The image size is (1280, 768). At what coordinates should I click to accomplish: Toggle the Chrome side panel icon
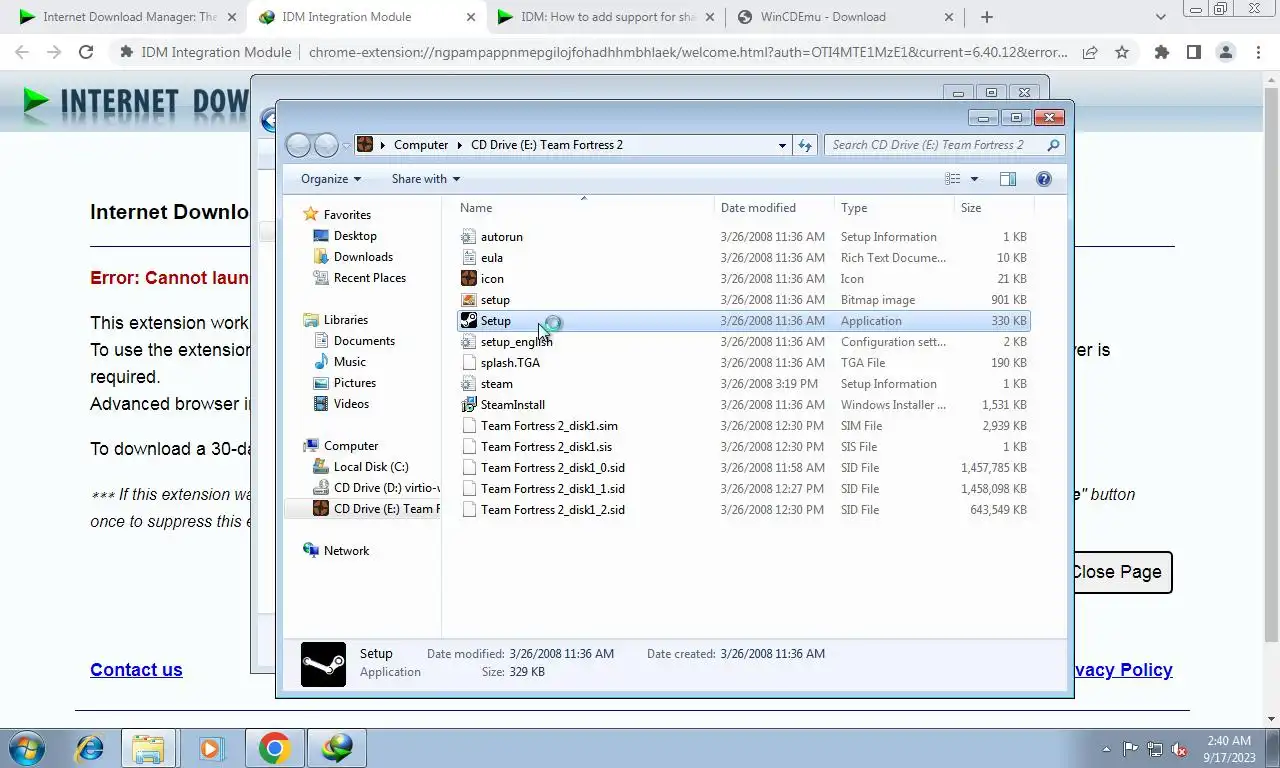[x=1193, y=52]
